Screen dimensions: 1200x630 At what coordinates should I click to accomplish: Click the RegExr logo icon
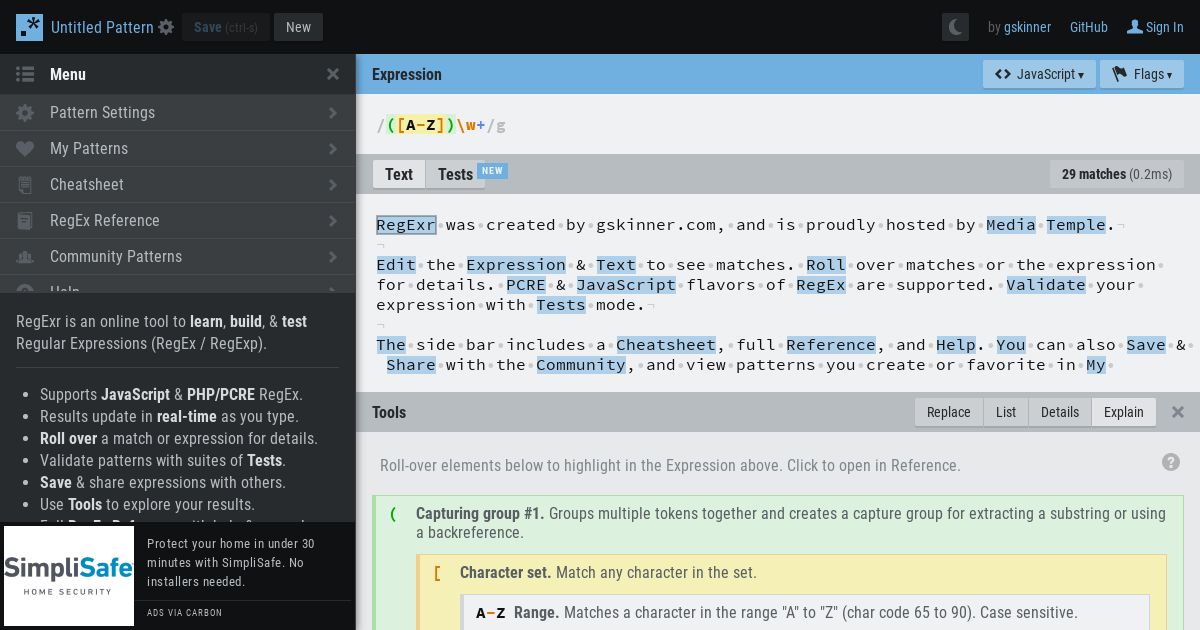[29, 27]
